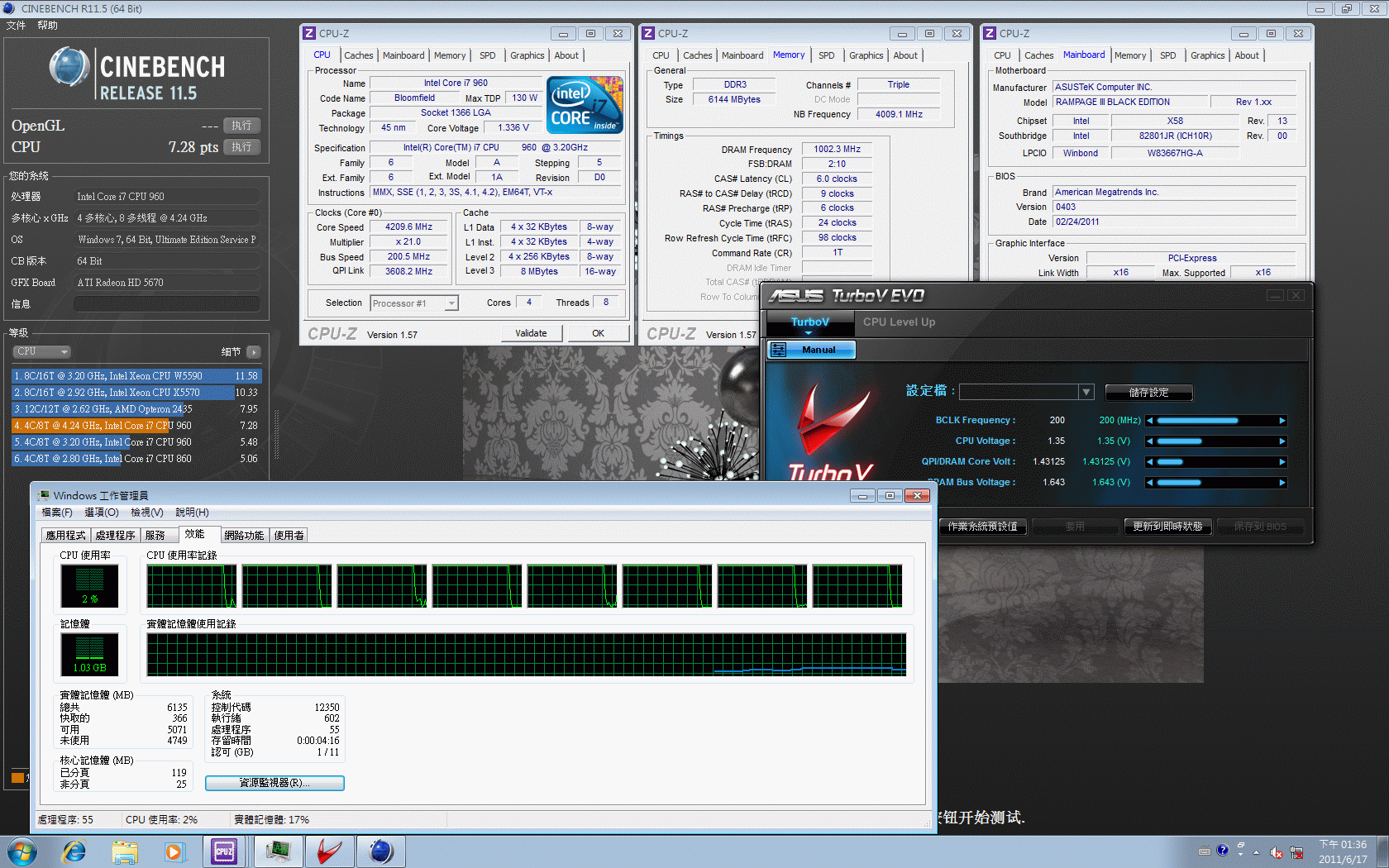Switch to TurboV EVO via taskbar icon

click(x=329, y=851)
